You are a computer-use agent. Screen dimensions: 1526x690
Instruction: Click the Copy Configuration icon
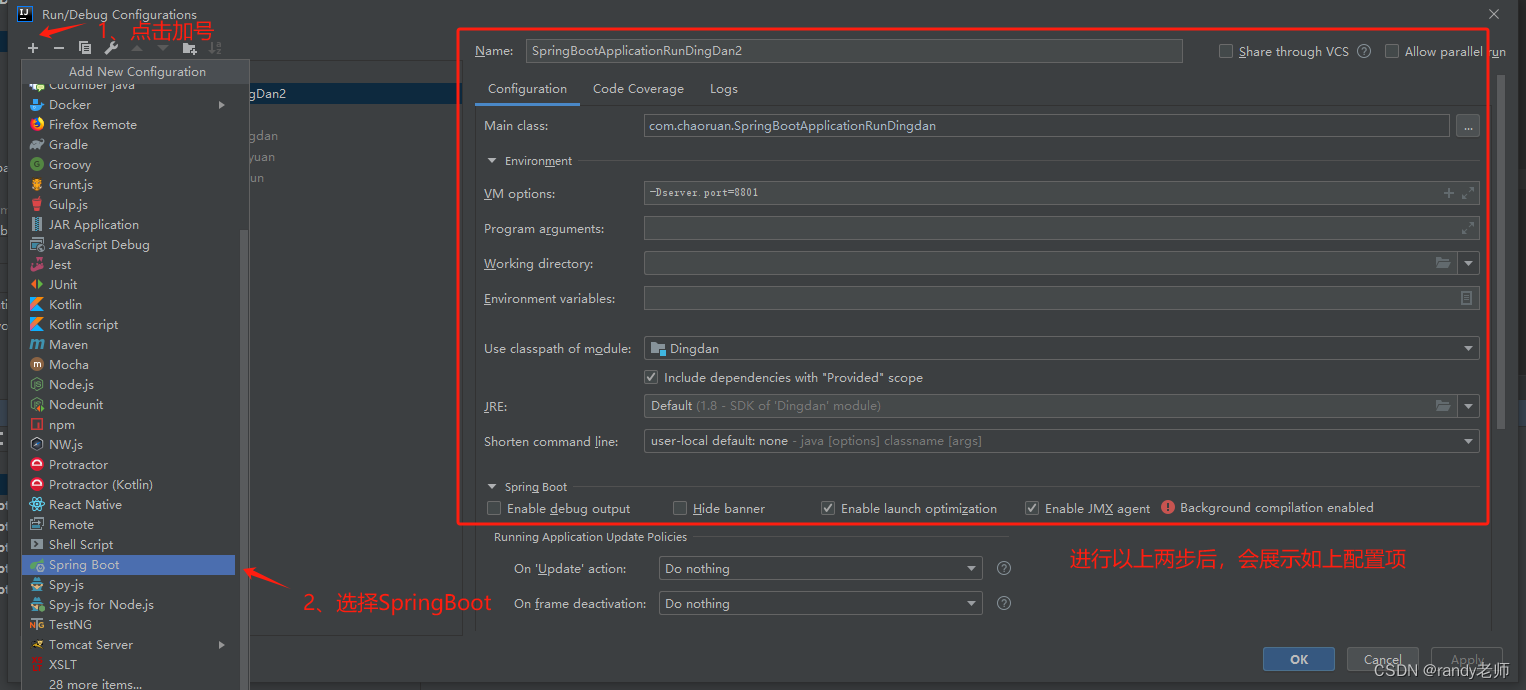(x=85, y=48)
